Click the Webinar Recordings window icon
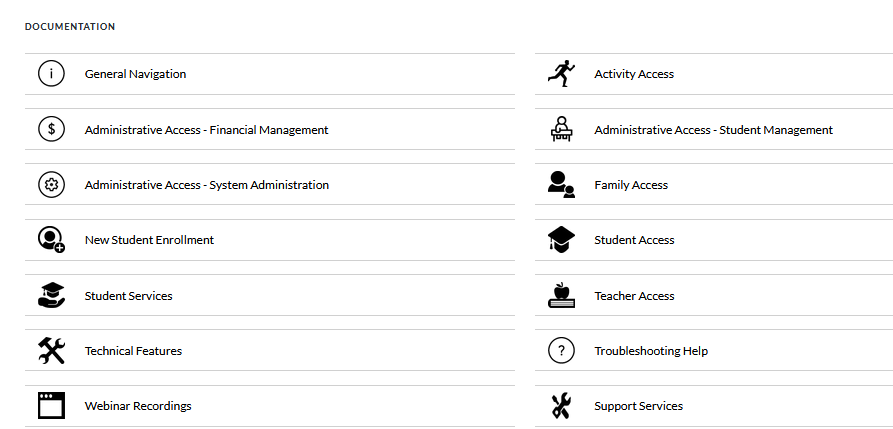Image resolution: width=893 pixels, height=429 pixels. (x=51, y=406)
